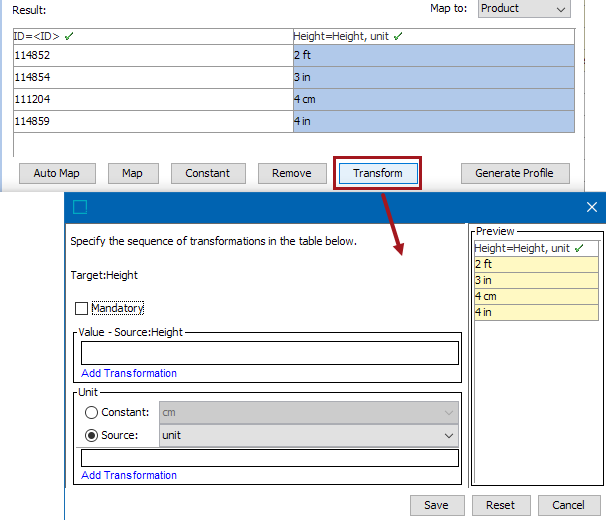Screen dimensions: 606x520
Task: Click the Target:Height label
Action: click(x=104, y=275)
